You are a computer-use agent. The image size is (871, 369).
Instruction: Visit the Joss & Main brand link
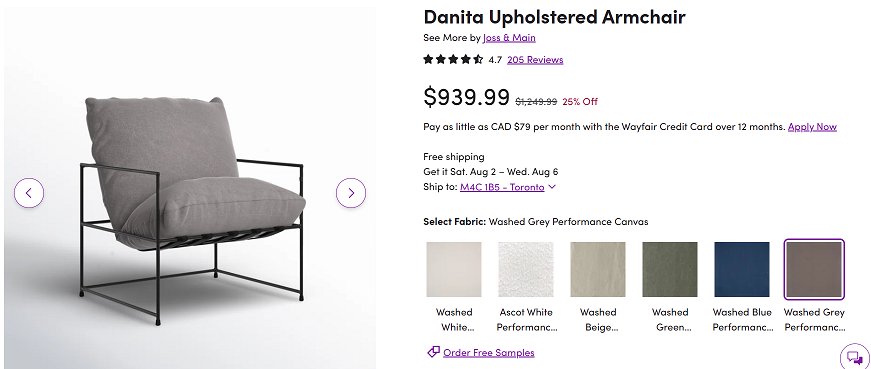(509, 37)
